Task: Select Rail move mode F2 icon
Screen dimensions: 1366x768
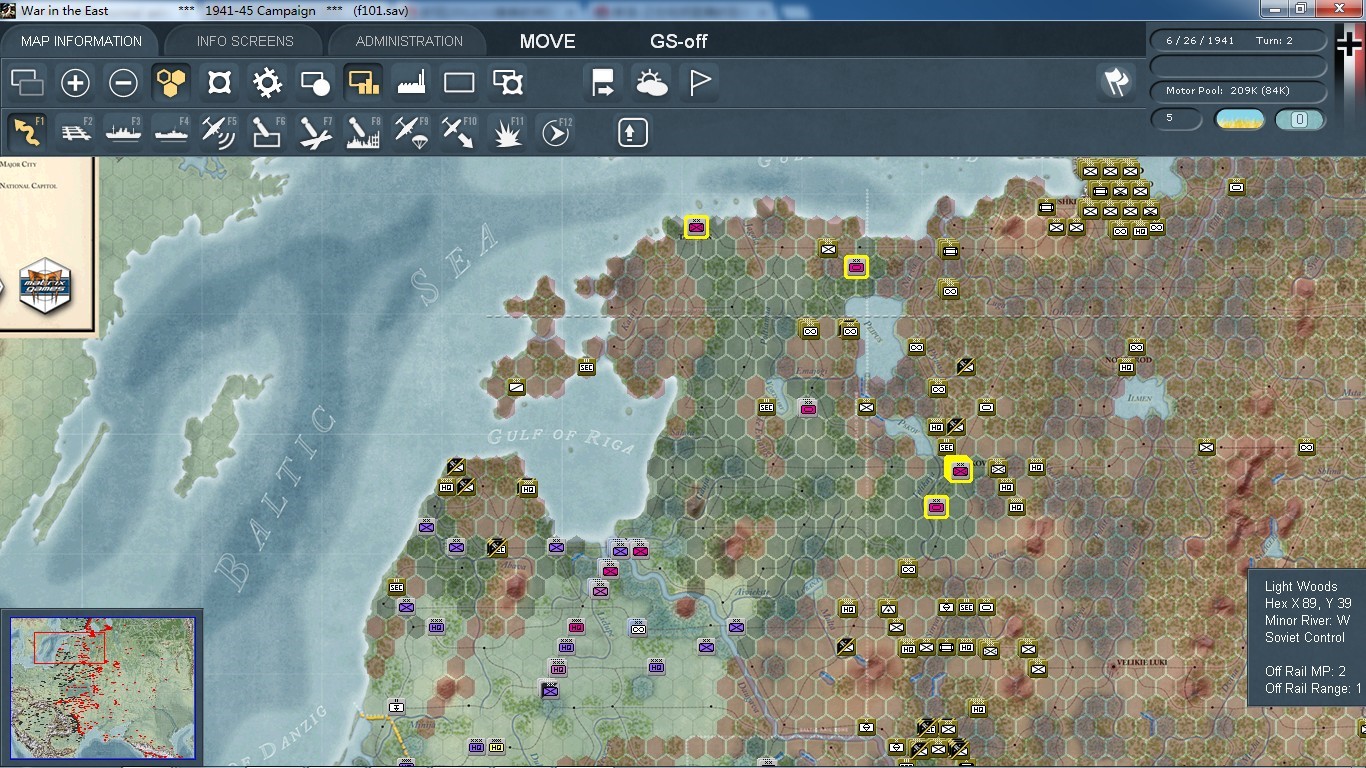Action: (x=76, y=132)
